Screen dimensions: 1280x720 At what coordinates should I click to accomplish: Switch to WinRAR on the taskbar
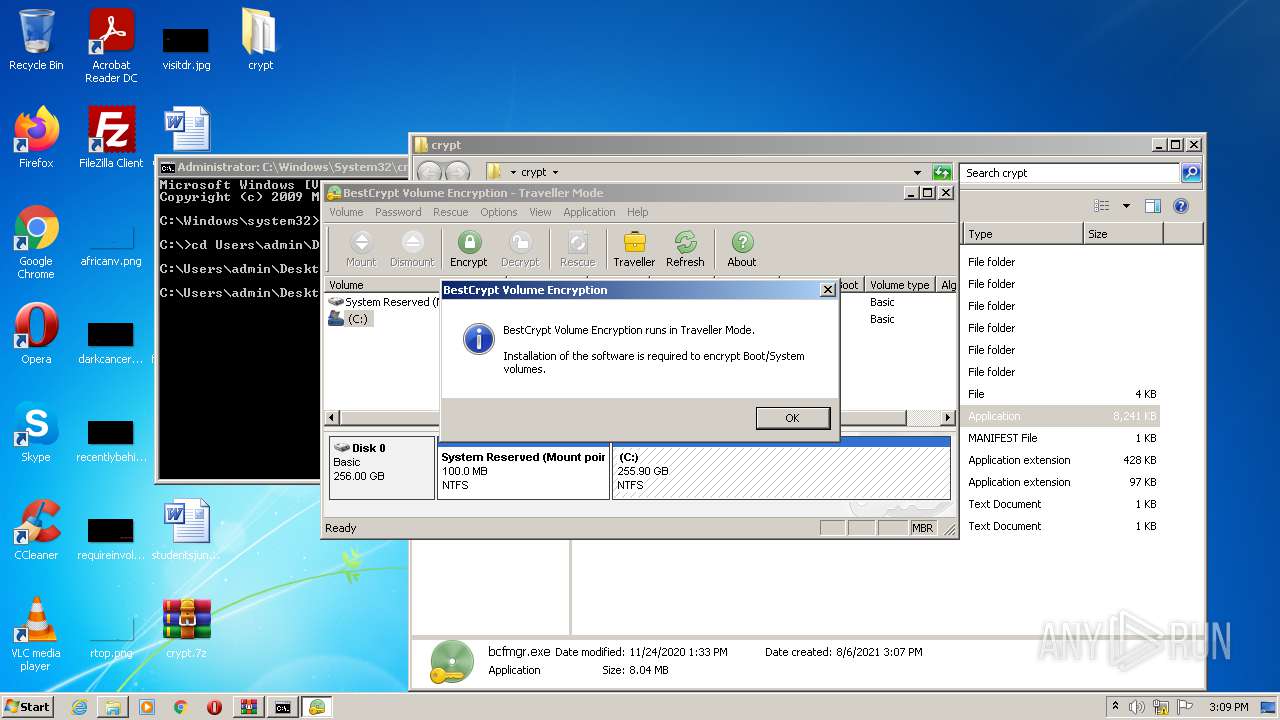click(x=248, y=707)
